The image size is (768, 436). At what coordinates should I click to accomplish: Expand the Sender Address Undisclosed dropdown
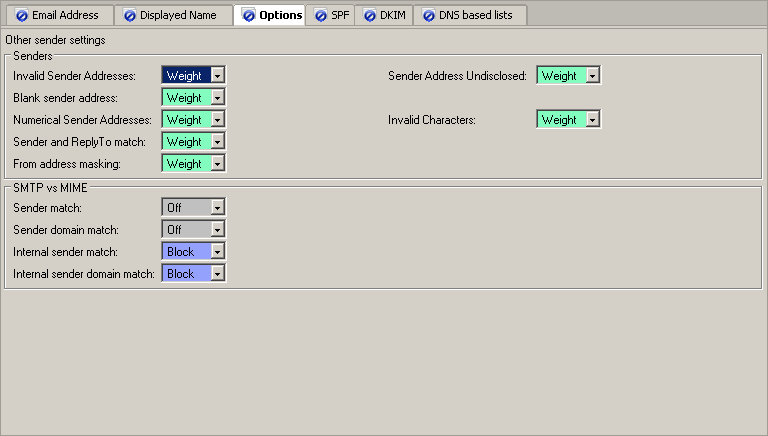592,76
